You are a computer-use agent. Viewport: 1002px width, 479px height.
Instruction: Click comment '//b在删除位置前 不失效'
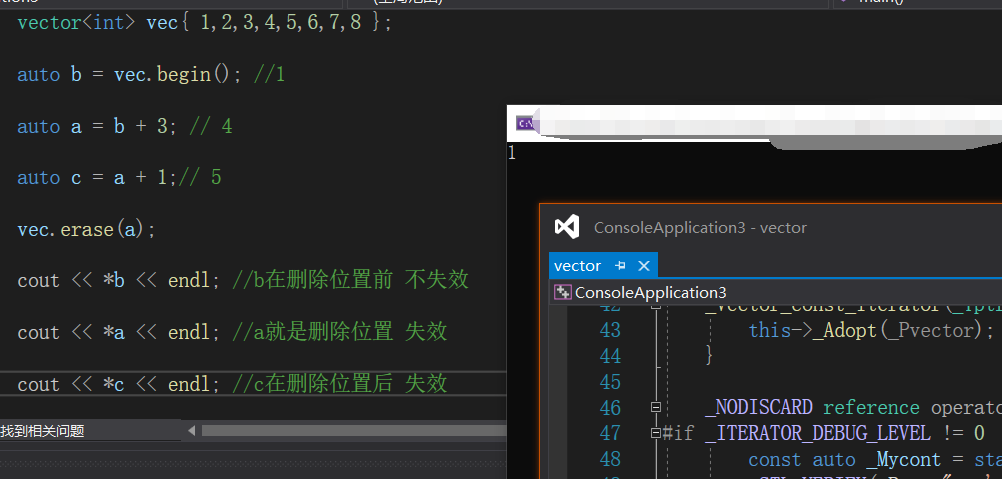click(x=350, y=280)
